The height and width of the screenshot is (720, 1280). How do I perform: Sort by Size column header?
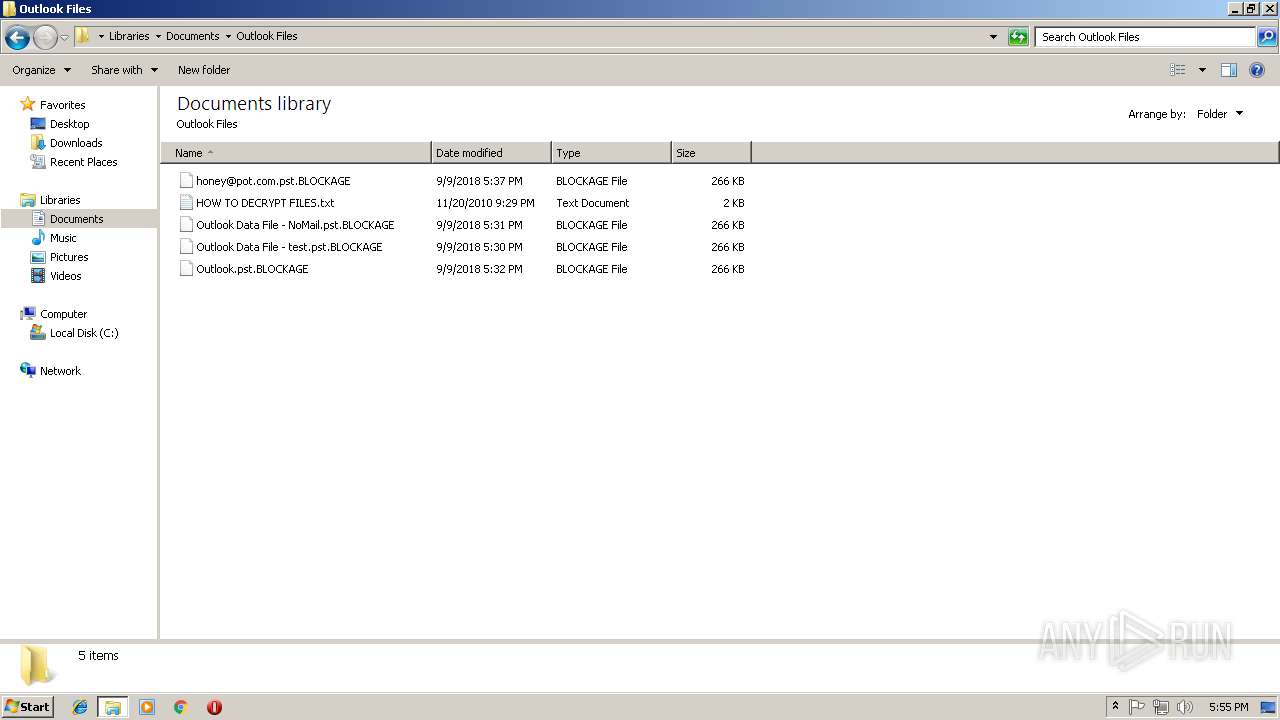[711, 153]
